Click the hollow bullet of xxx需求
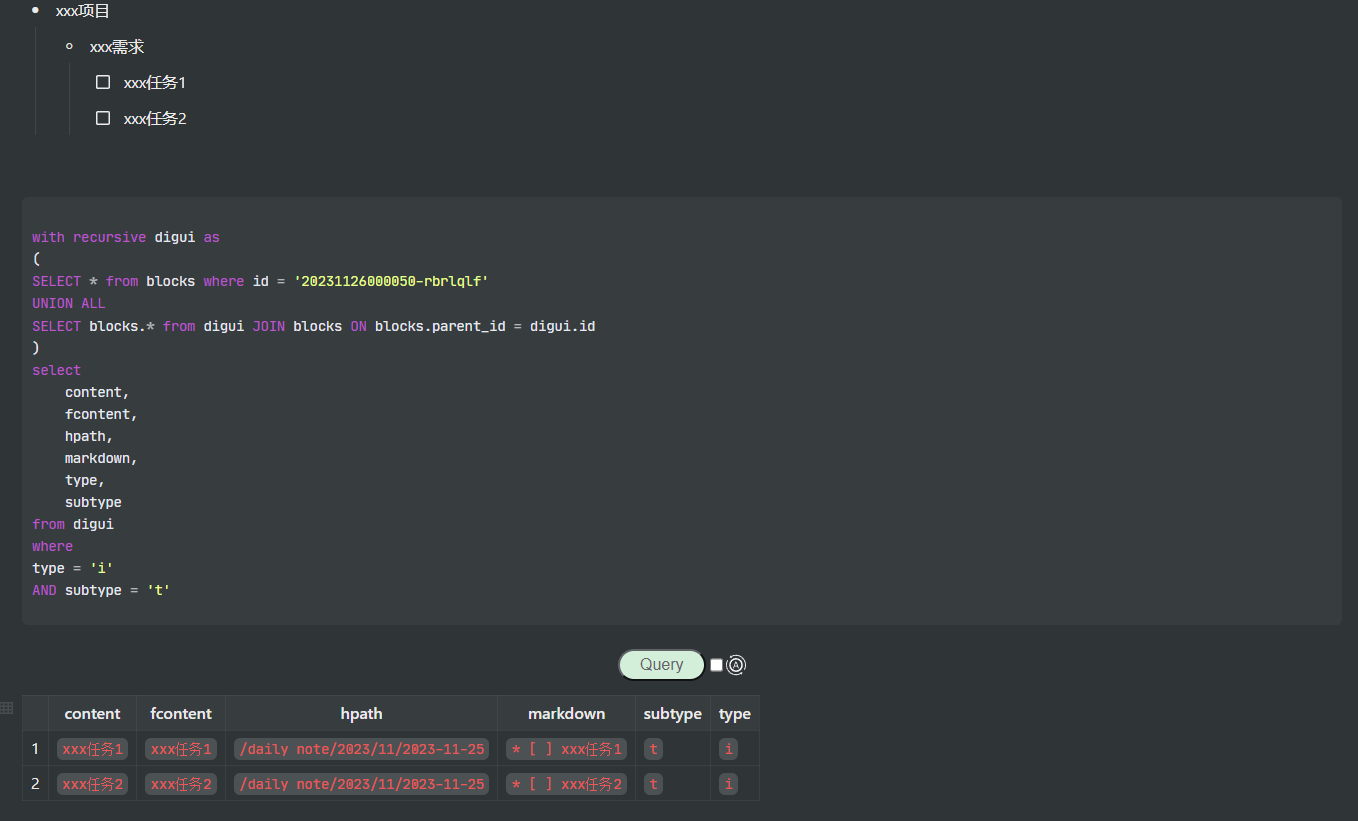This screenshot has width=1358, height=821. click(69, 46)
